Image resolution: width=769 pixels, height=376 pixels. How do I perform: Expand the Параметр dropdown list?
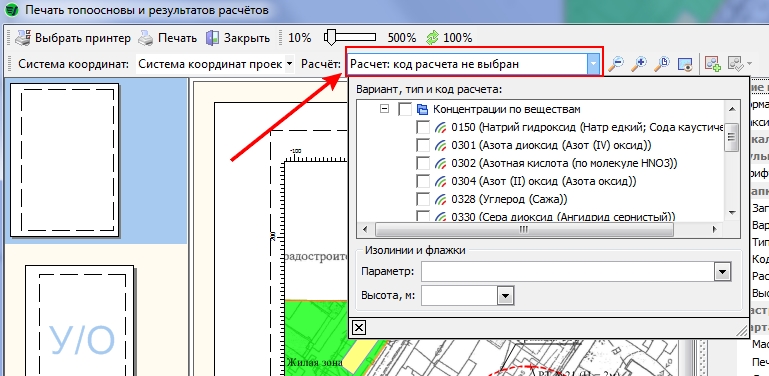click(x=722, y=272)
